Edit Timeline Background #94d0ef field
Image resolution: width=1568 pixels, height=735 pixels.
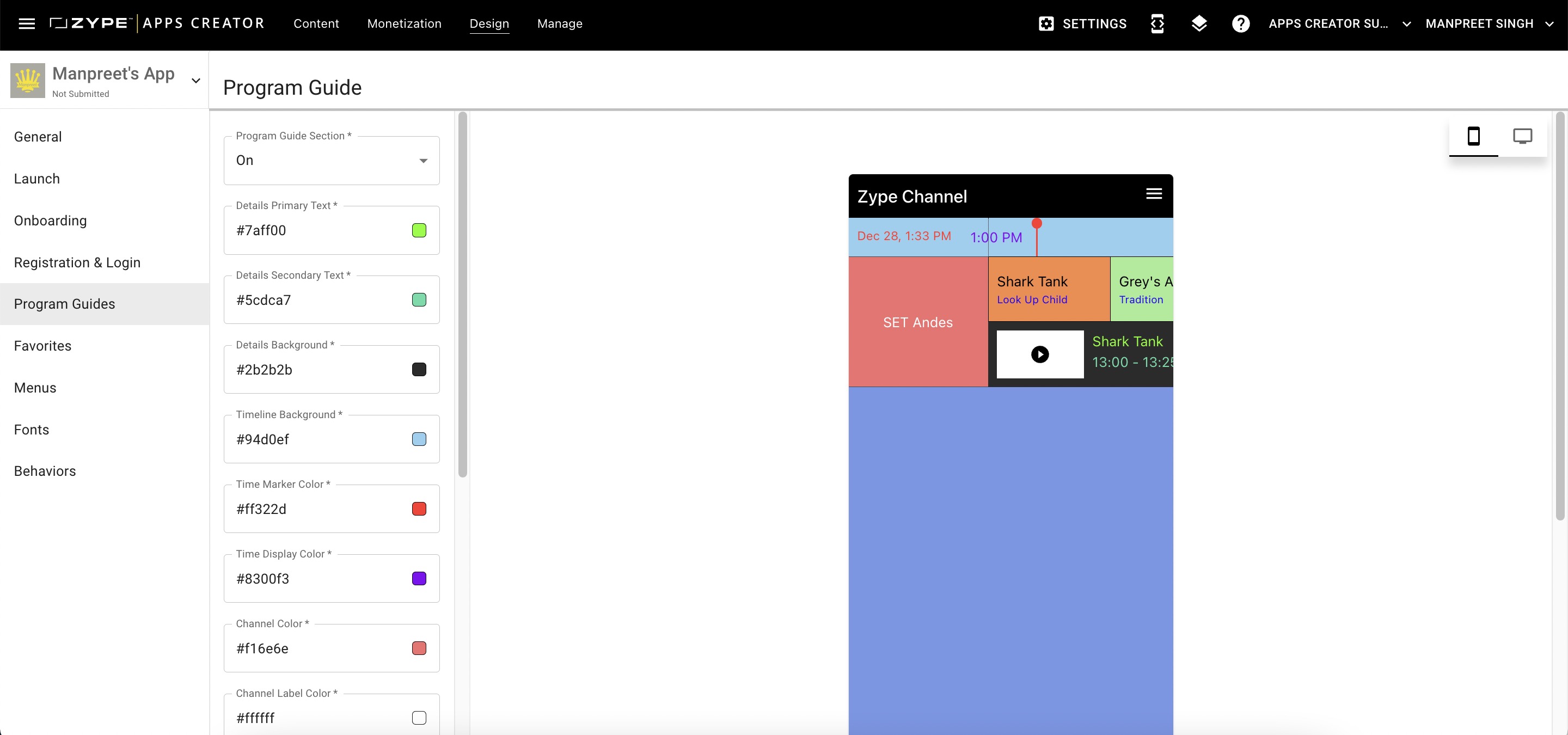point(331,439)
